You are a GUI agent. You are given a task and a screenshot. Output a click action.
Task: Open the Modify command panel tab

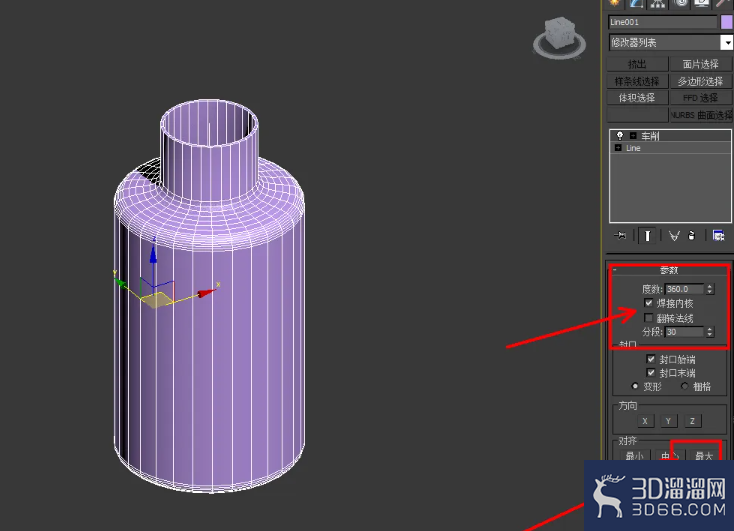point(636,3)
